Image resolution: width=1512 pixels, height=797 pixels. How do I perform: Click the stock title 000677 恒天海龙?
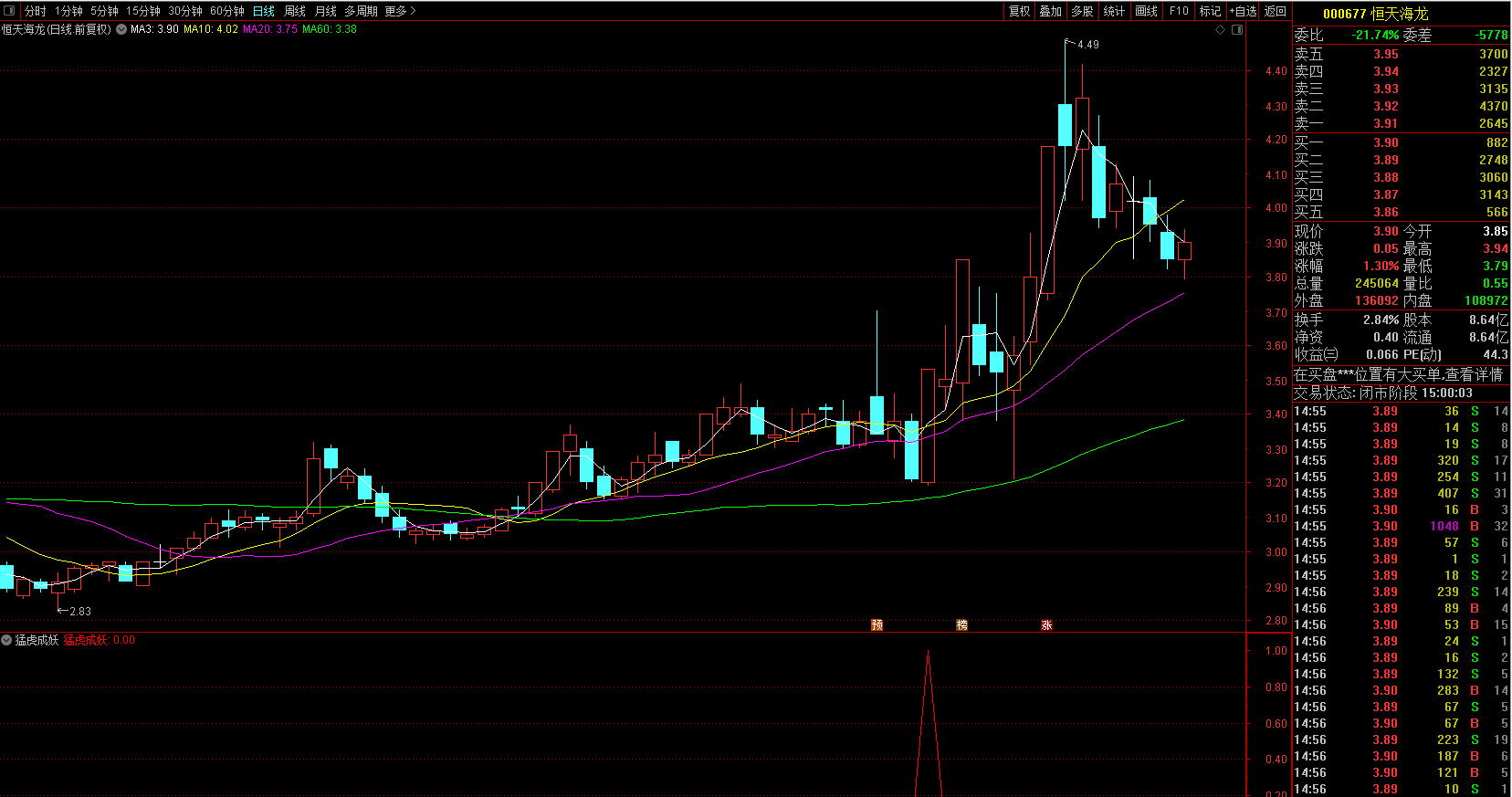point(1375,14)
